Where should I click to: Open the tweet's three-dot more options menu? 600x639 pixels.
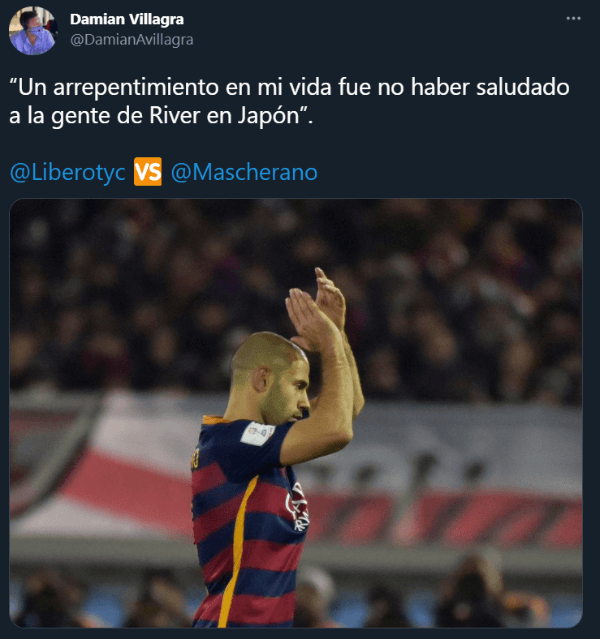[573, 18]
